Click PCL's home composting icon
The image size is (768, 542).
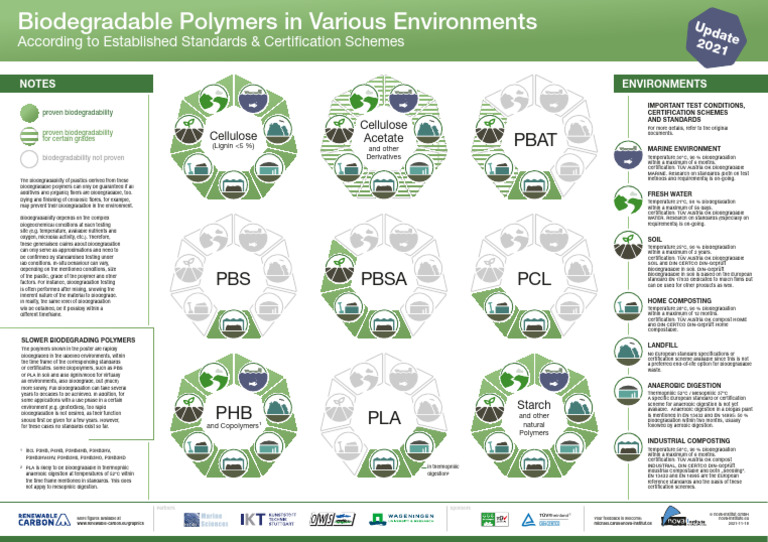[499, 306]
